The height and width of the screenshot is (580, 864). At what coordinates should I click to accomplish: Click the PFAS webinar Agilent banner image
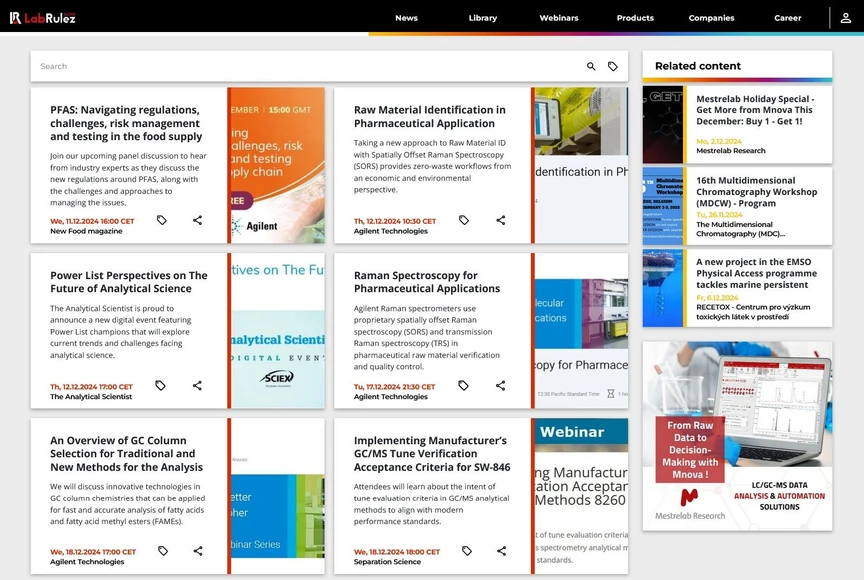pos(278,165)
